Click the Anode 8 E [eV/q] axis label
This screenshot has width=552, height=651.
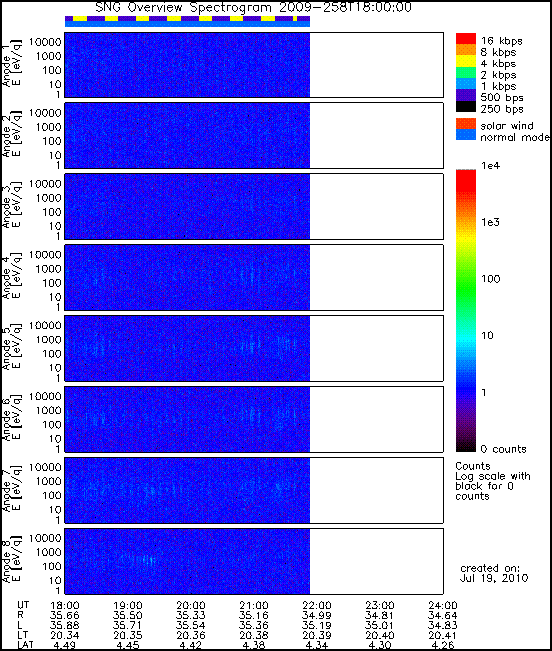point(11,559)
